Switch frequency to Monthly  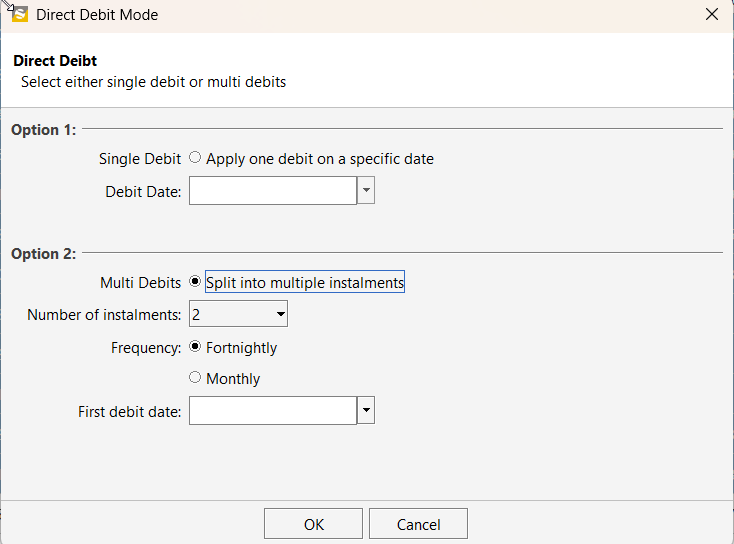[195, 379]
